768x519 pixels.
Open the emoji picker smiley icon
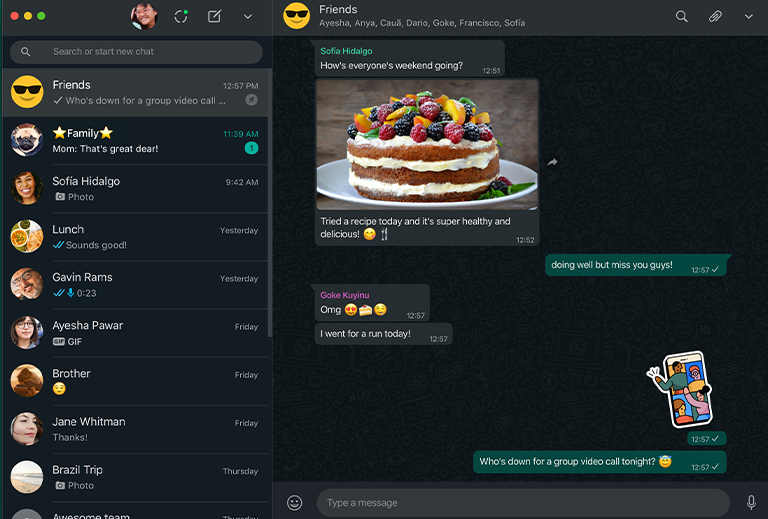294,503
